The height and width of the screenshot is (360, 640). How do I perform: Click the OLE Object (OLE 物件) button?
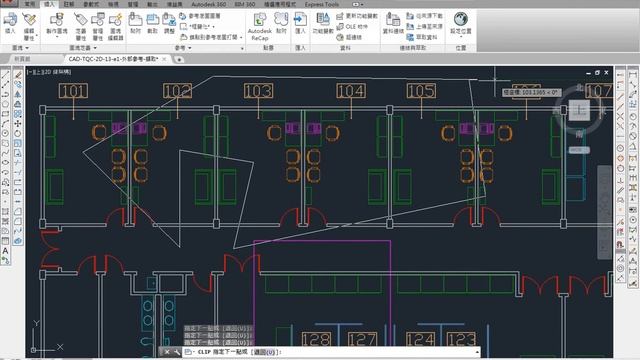[x=352, y=27]
